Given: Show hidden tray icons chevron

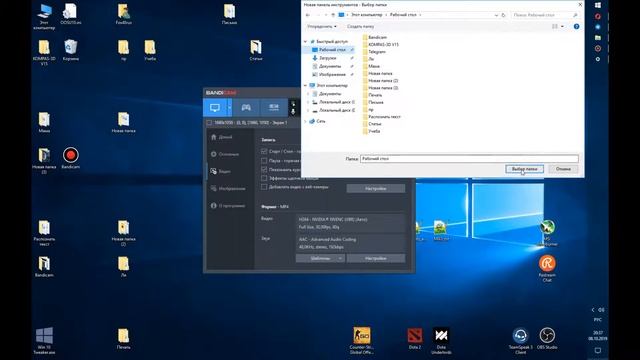Looking at the screenshot, I should 593,310.
